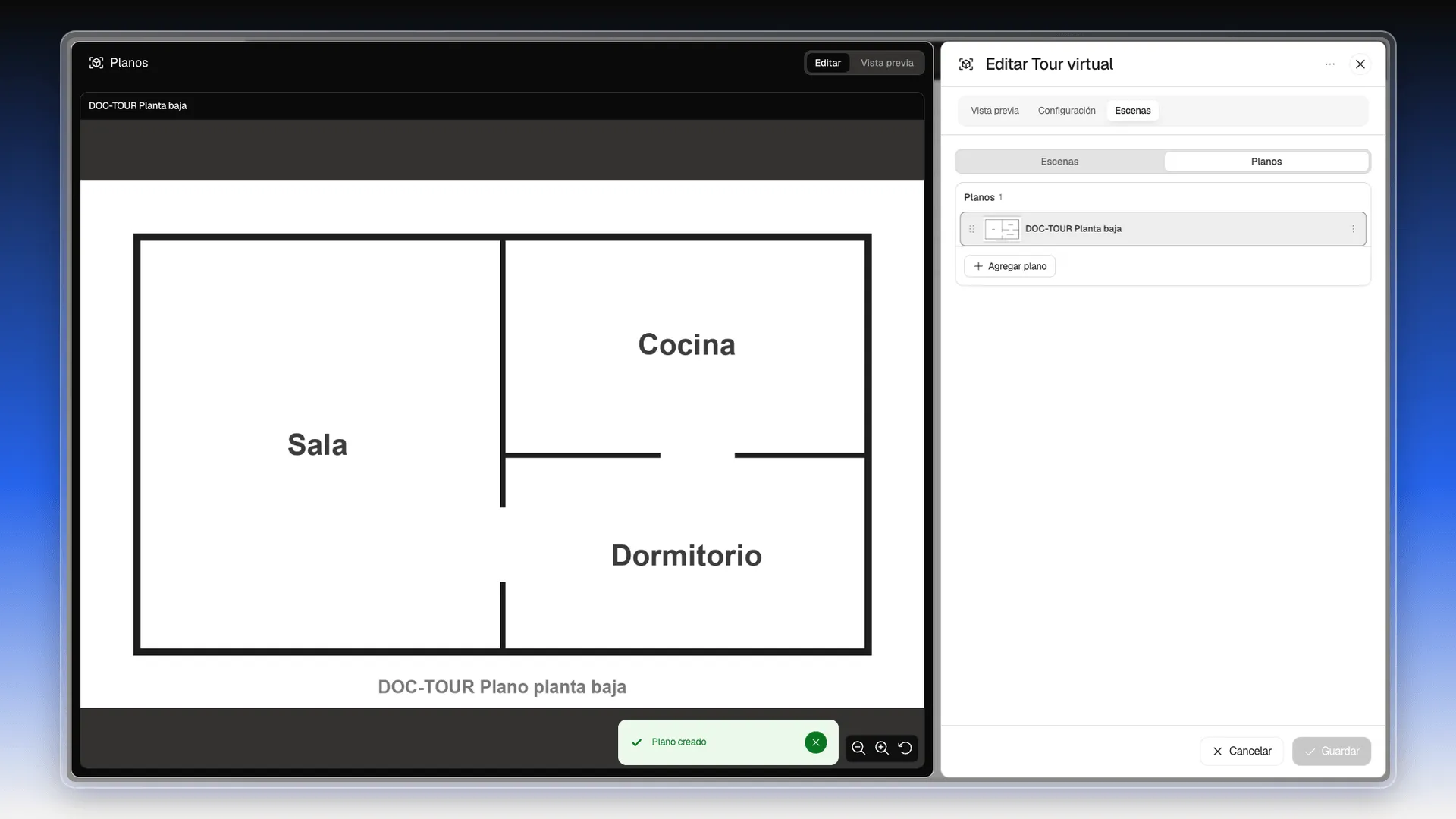The width and height of the screenshot is (1456, 819).
Task: Open the Configuración tab
Action: [1067, 111]
